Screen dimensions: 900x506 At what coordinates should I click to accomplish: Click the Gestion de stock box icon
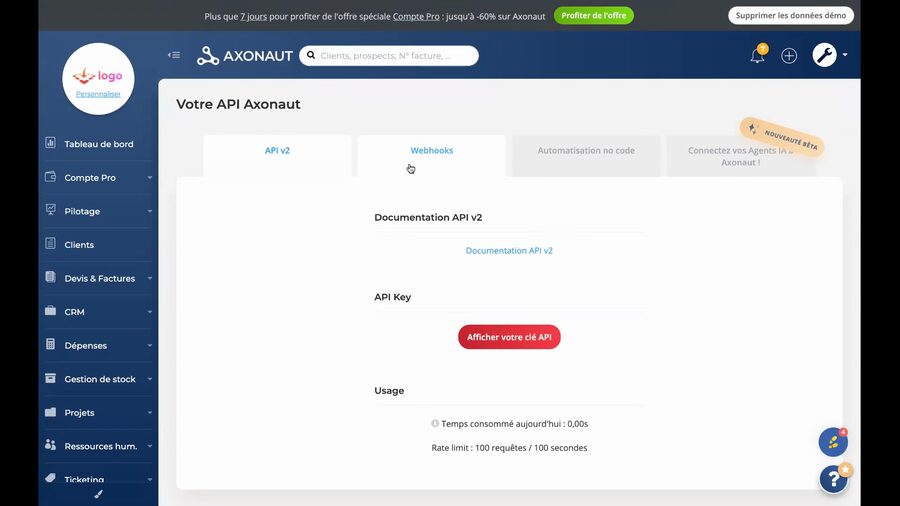[51, 378]
